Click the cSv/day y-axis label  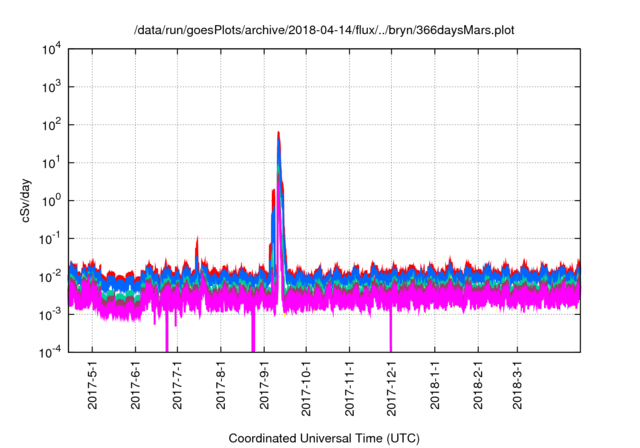click(26, 200)
